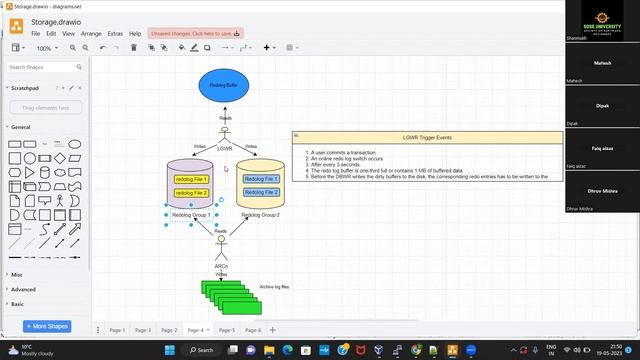
Task: Select the cylinder shape in General palette
Action: (45, 173)
